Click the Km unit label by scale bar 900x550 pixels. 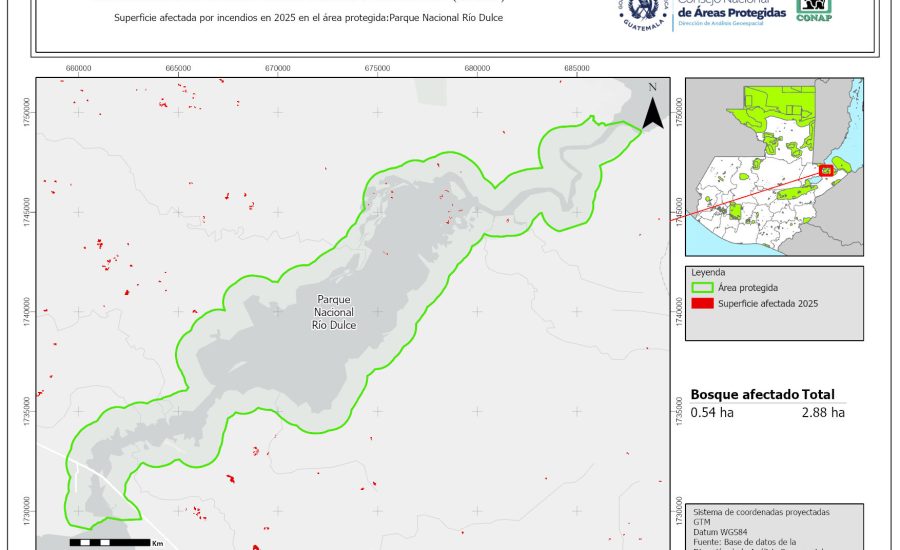coord(157,544)
